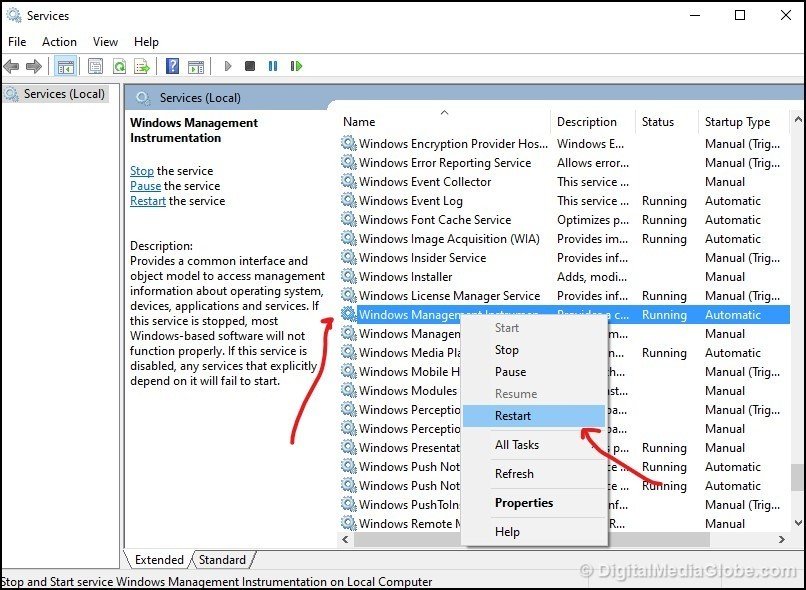Screen dimensions: 806x590
Task: Select Windows Encryption Provider Host service row
Action: [564, 143]
